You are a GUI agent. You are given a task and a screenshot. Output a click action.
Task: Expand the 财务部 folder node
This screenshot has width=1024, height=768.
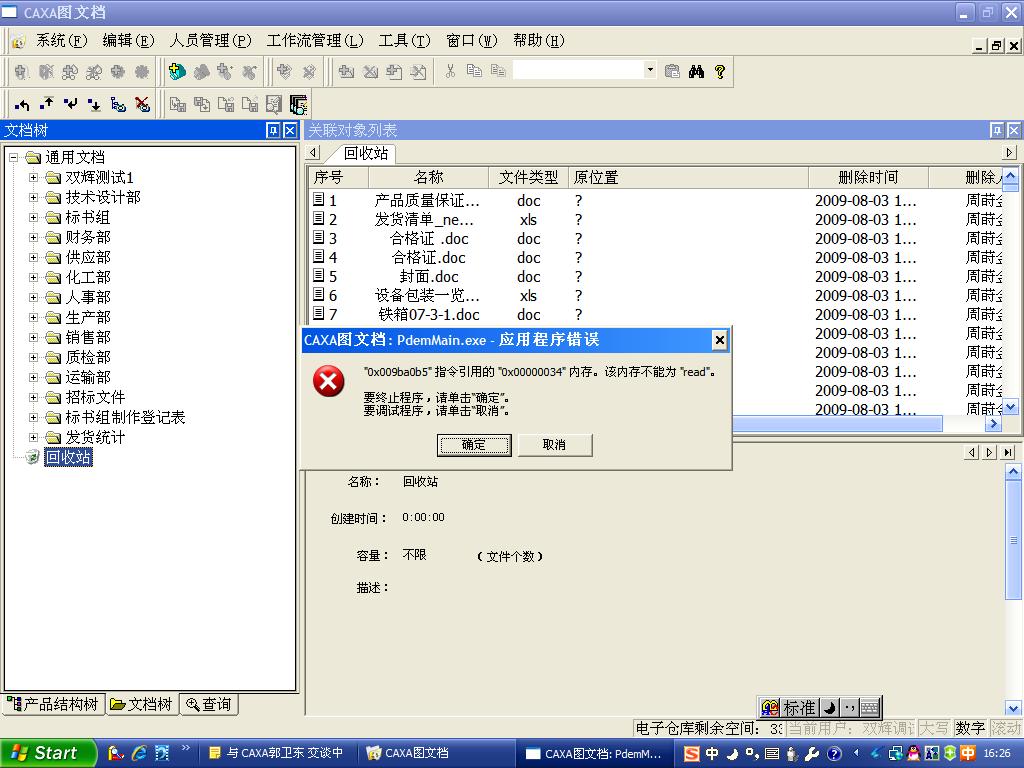click(33, 237)
